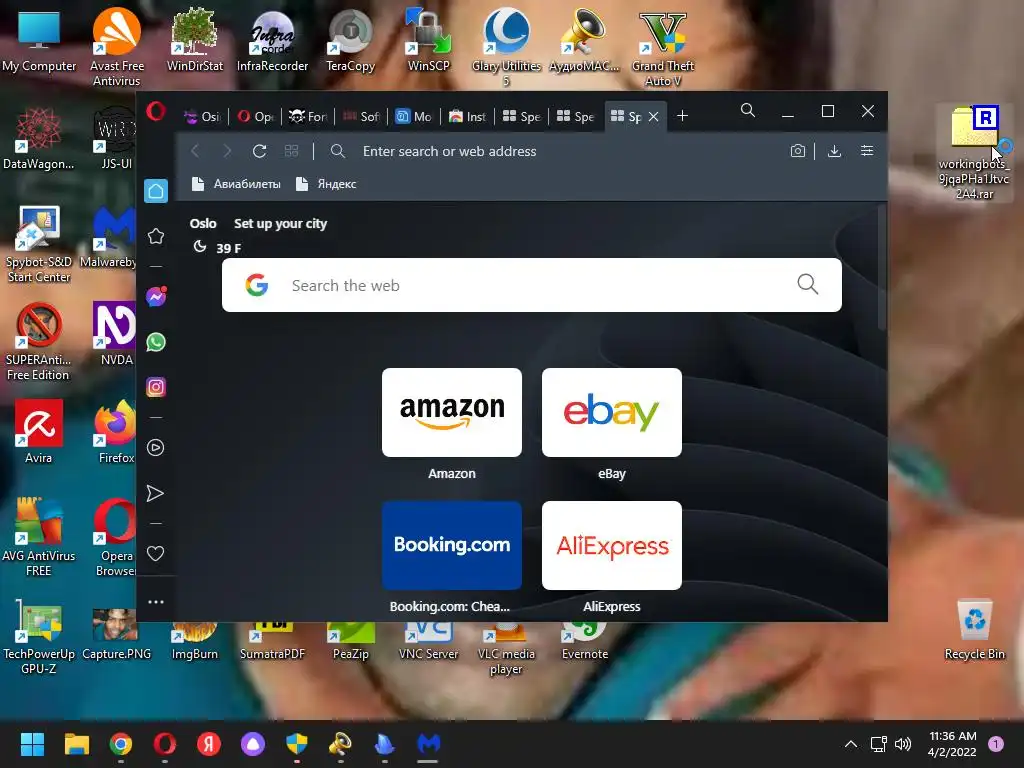Image resolution: width=1024 pixels, height=768 pixels.
Task: Click the page vertical scrollbar
Action: pyautogui.click(x=882, y=268)
